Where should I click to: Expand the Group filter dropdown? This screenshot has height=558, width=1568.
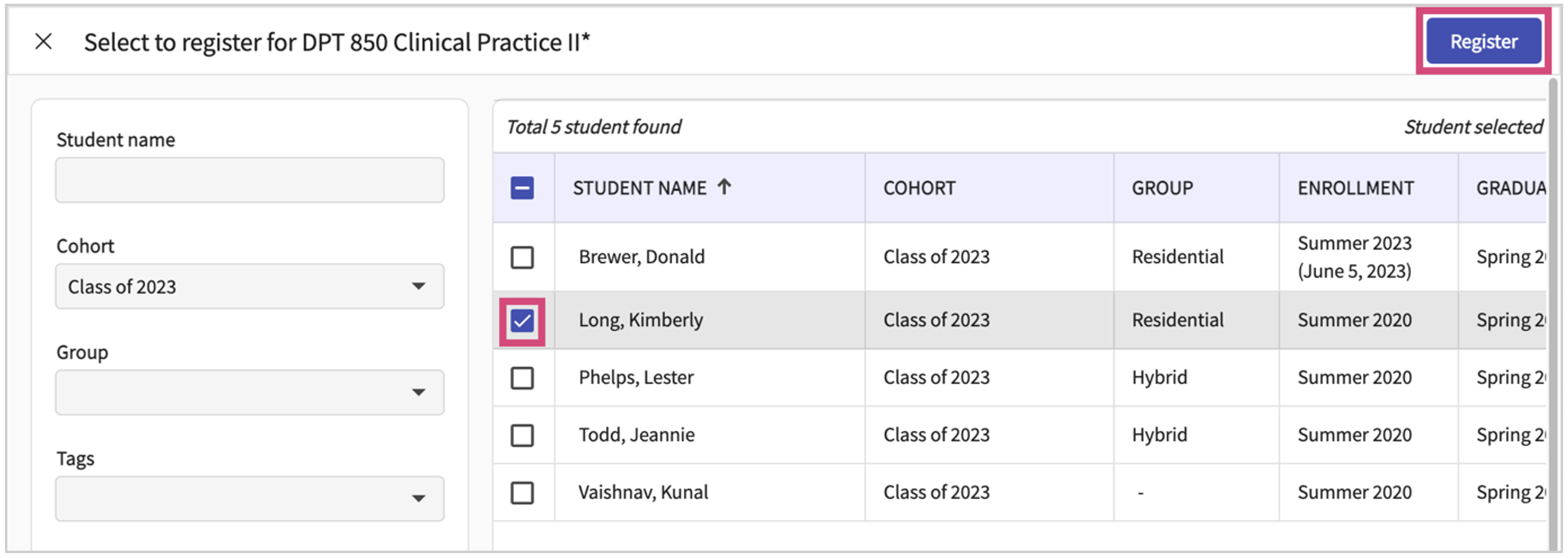pyautogui.click(x=249, y=392)
